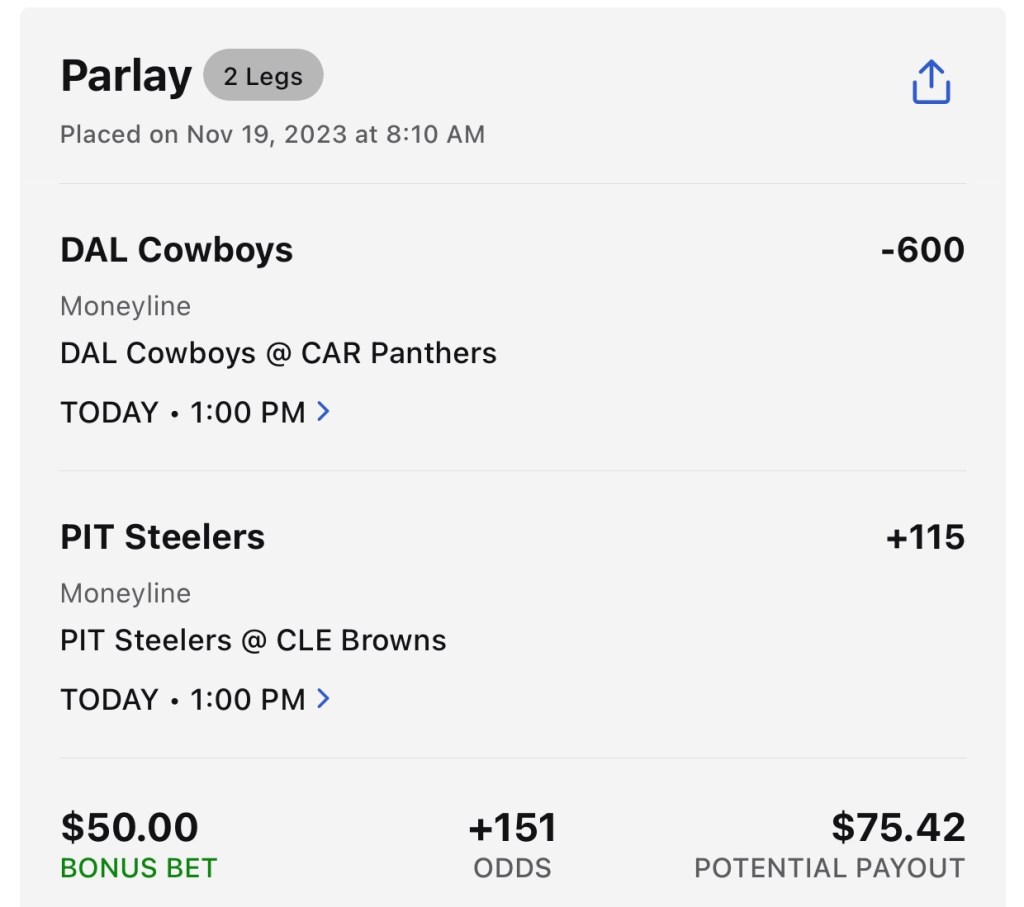Open the Cowboys game chevron arrow
This screenshot has width=1024, height=907.
(323, 411)
